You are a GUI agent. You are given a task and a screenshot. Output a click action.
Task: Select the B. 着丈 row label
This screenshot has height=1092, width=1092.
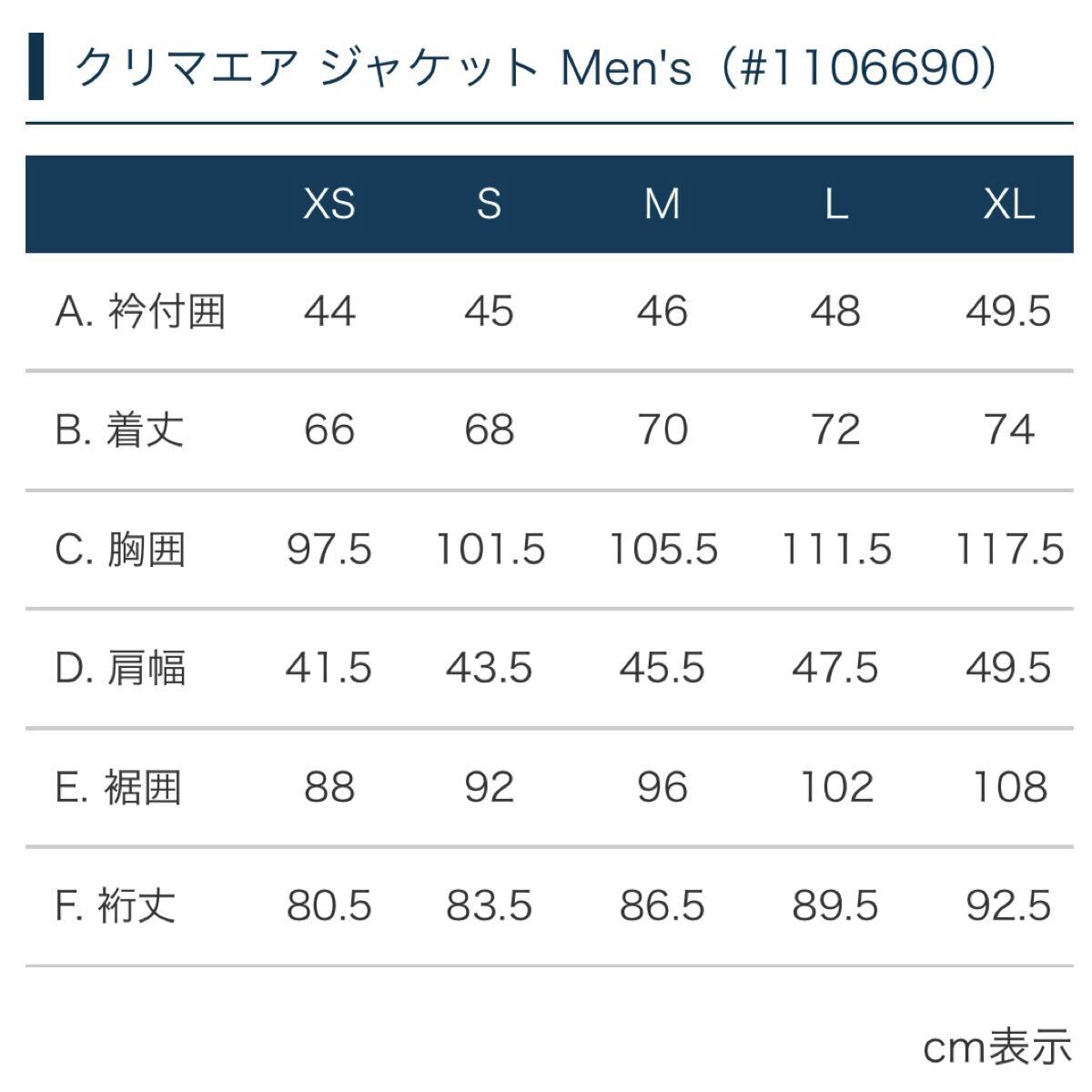(119, 430)
